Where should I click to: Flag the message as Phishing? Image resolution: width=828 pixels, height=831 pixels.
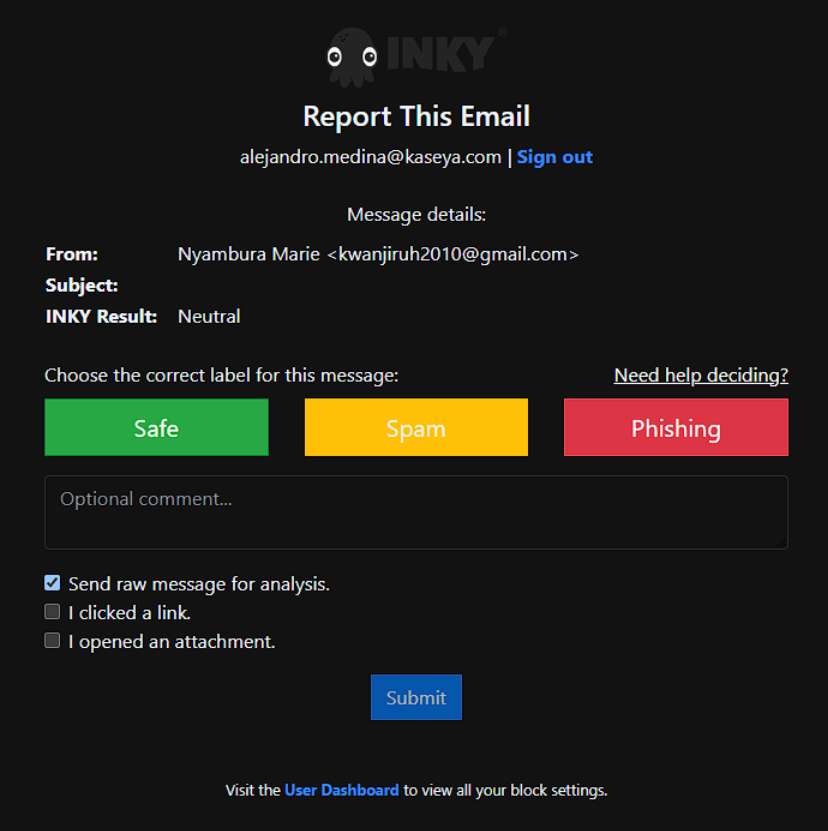click(x=676, y=427)
